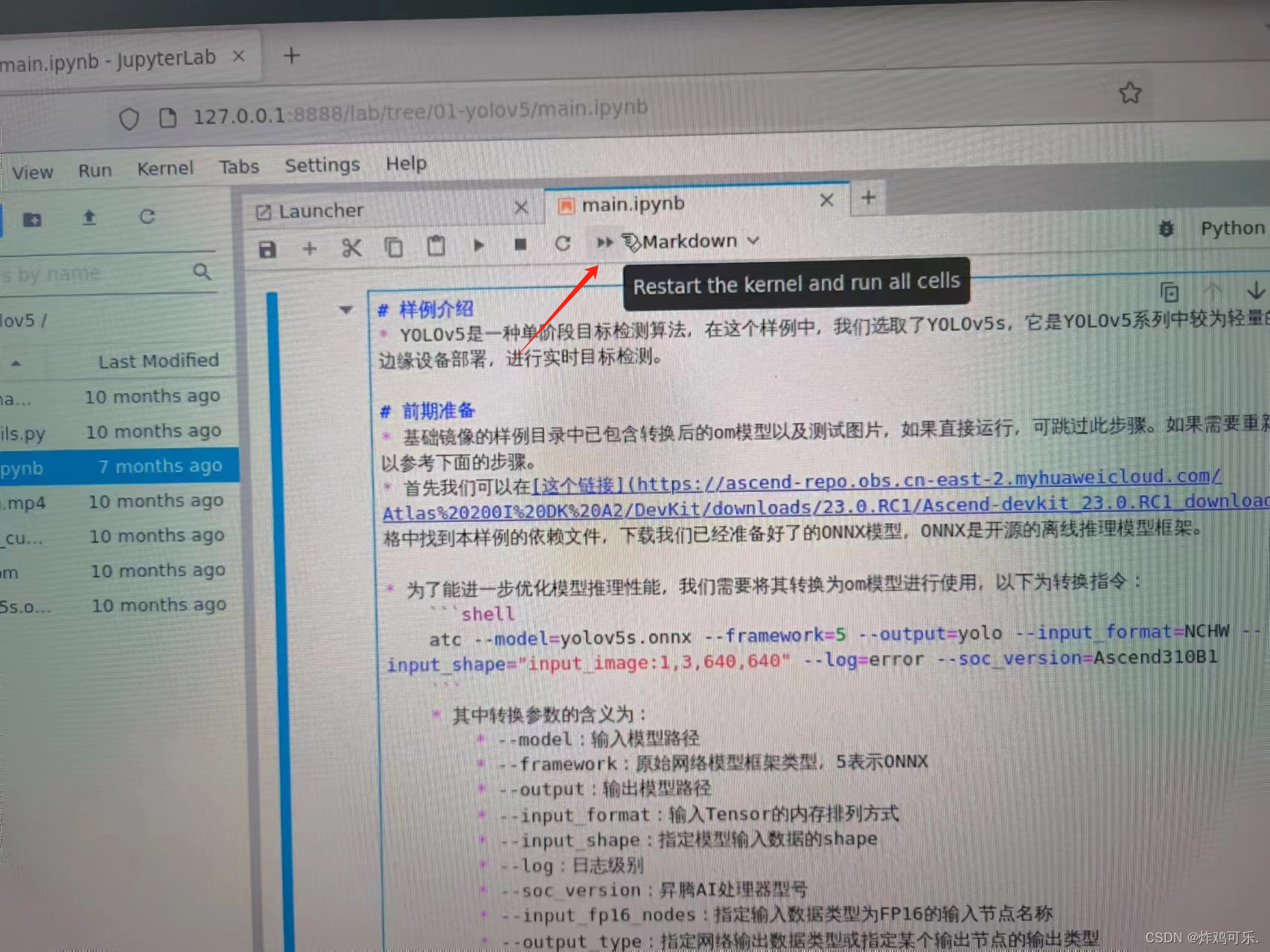Viewport: 1270px width, 952px height.
Task: Open a new browser tab
Action: [x=292, y=56]
